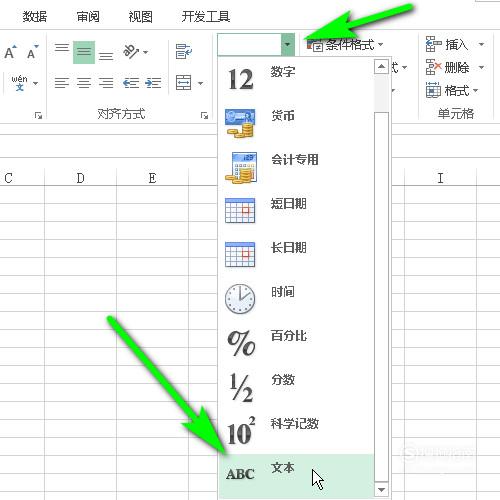Toggle middle vertical alignment
This screenshot has height=500, width=500.
(84, 52)
